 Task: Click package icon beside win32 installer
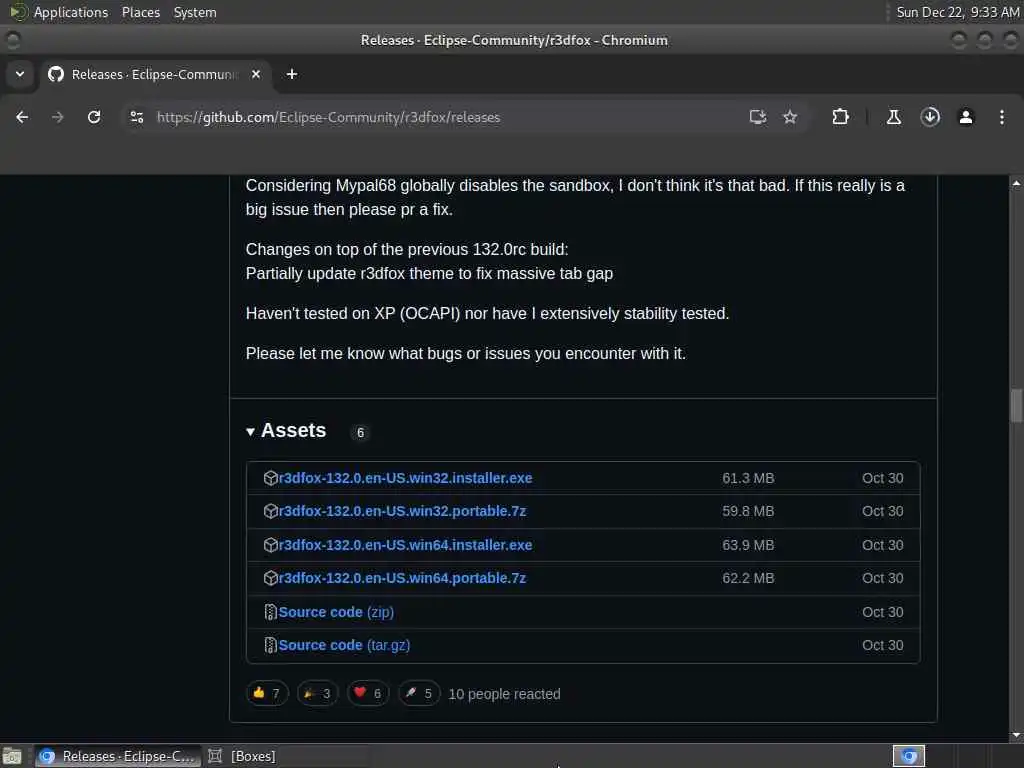[270, 478]
